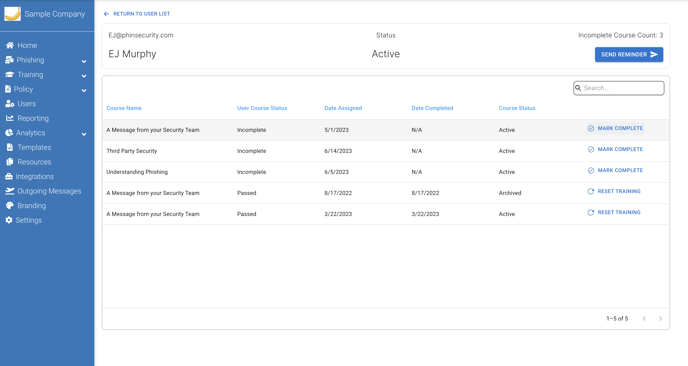Sort by Course Name column header

[124, 108]
